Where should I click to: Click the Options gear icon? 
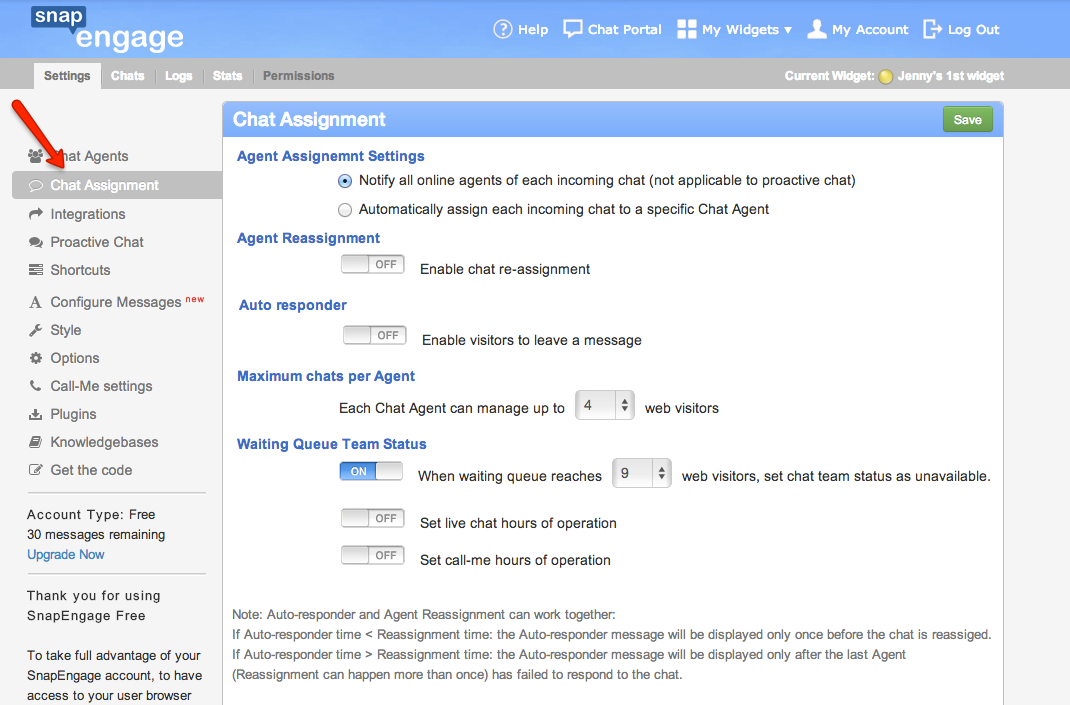[35, 358]
